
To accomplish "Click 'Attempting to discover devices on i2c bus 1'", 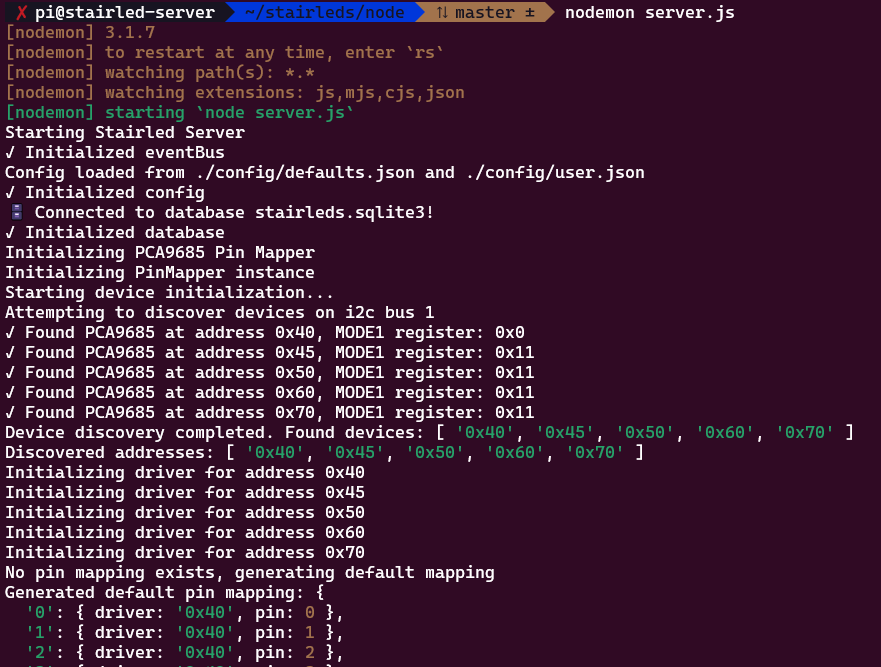I will pos(220,312).
